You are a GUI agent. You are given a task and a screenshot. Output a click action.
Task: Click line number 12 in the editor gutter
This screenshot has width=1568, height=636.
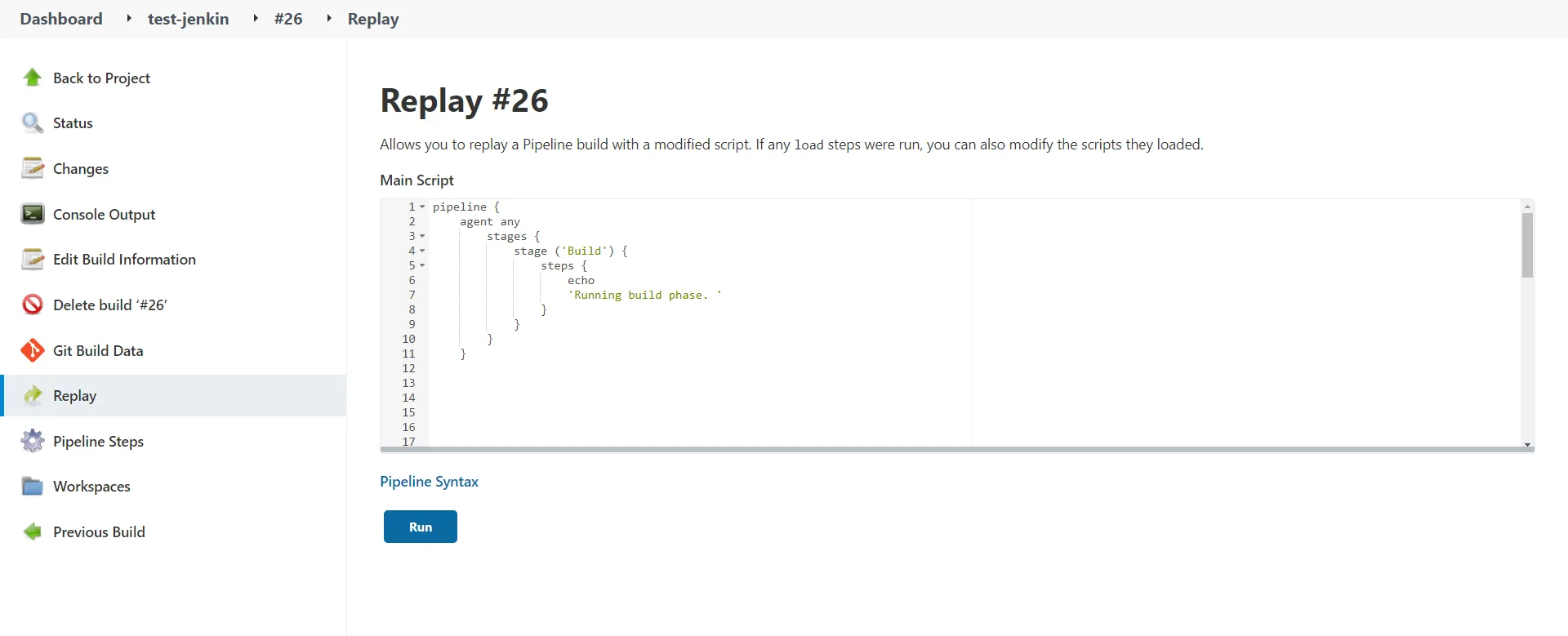[408, 369]
